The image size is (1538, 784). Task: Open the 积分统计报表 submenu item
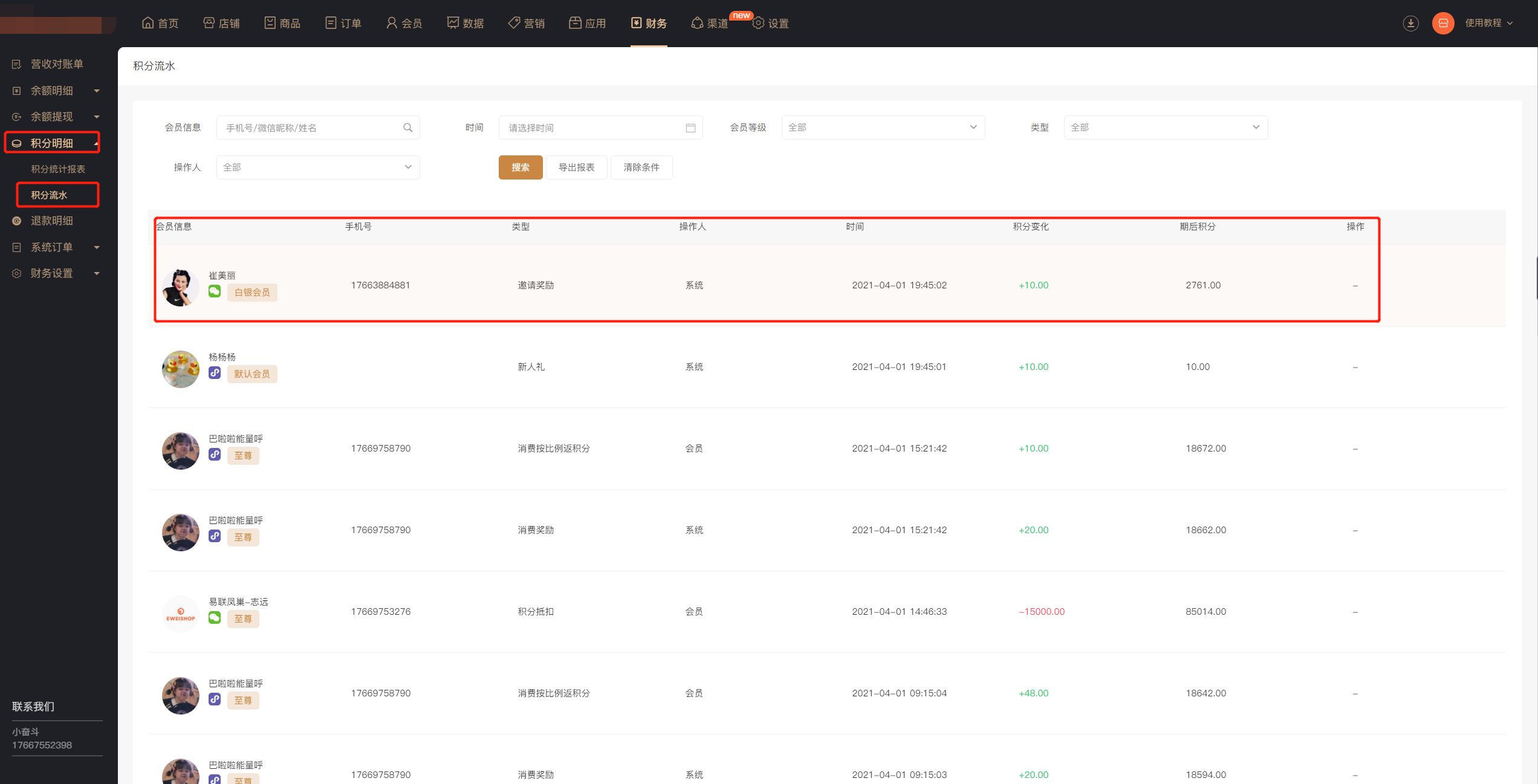click(x=58, y=169)
